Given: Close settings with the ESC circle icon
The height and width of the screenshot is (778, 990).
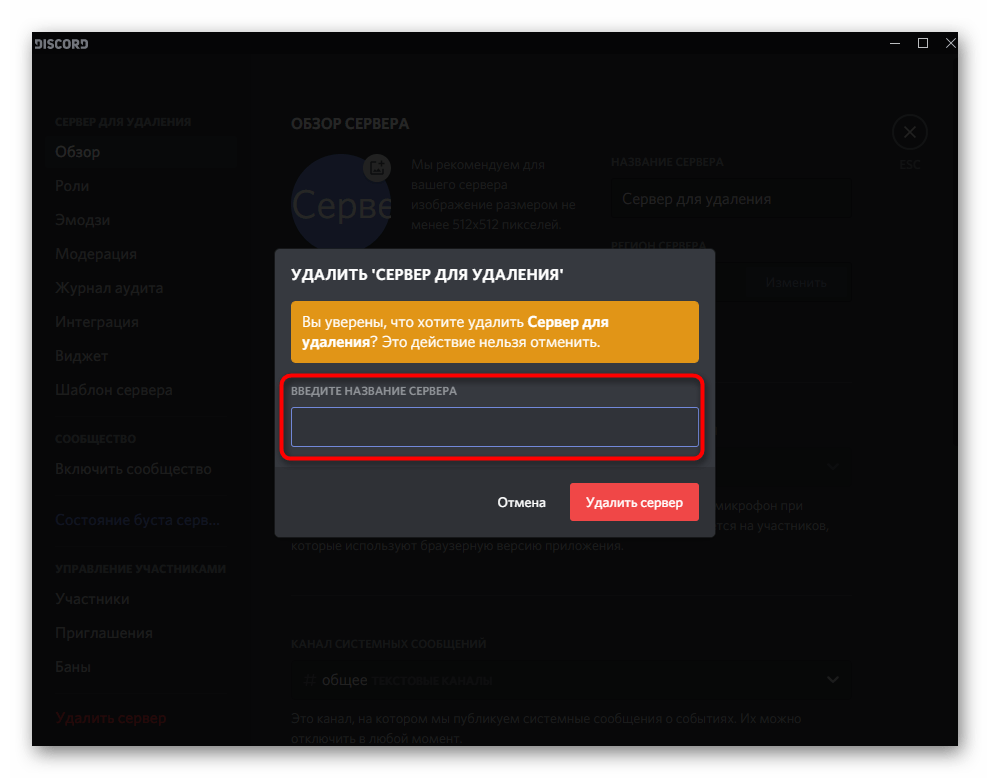Looking at the screenshot, I should (x=909, y=133).
